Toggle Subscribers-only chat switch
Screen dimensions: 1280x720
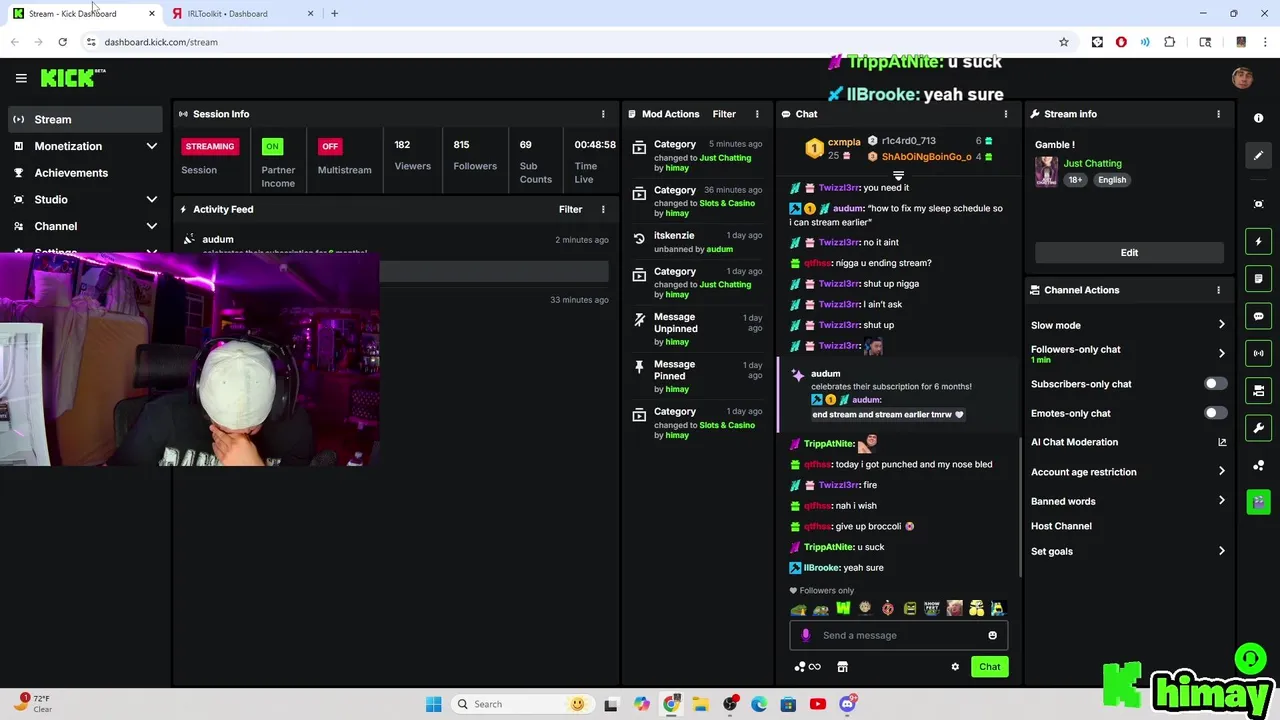[1214, 384]
